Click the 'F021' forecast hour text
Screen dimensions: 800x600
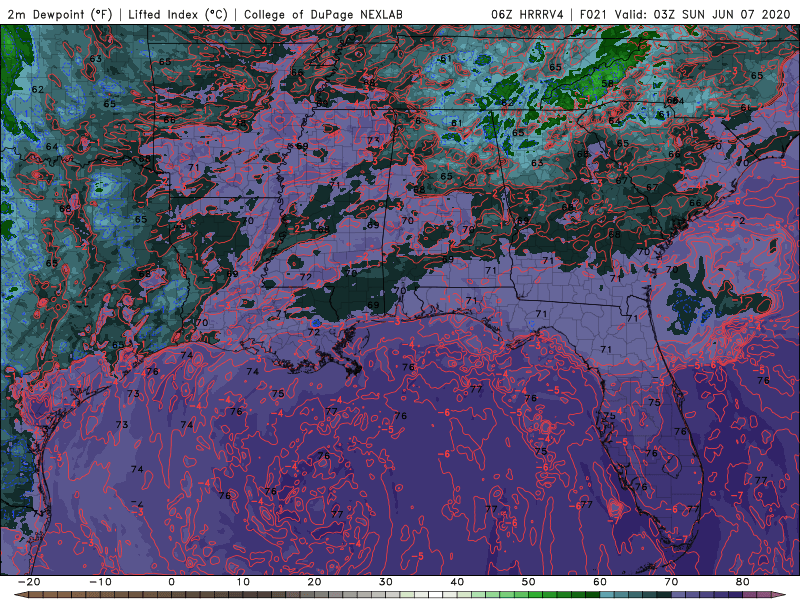tap(593, 14)
